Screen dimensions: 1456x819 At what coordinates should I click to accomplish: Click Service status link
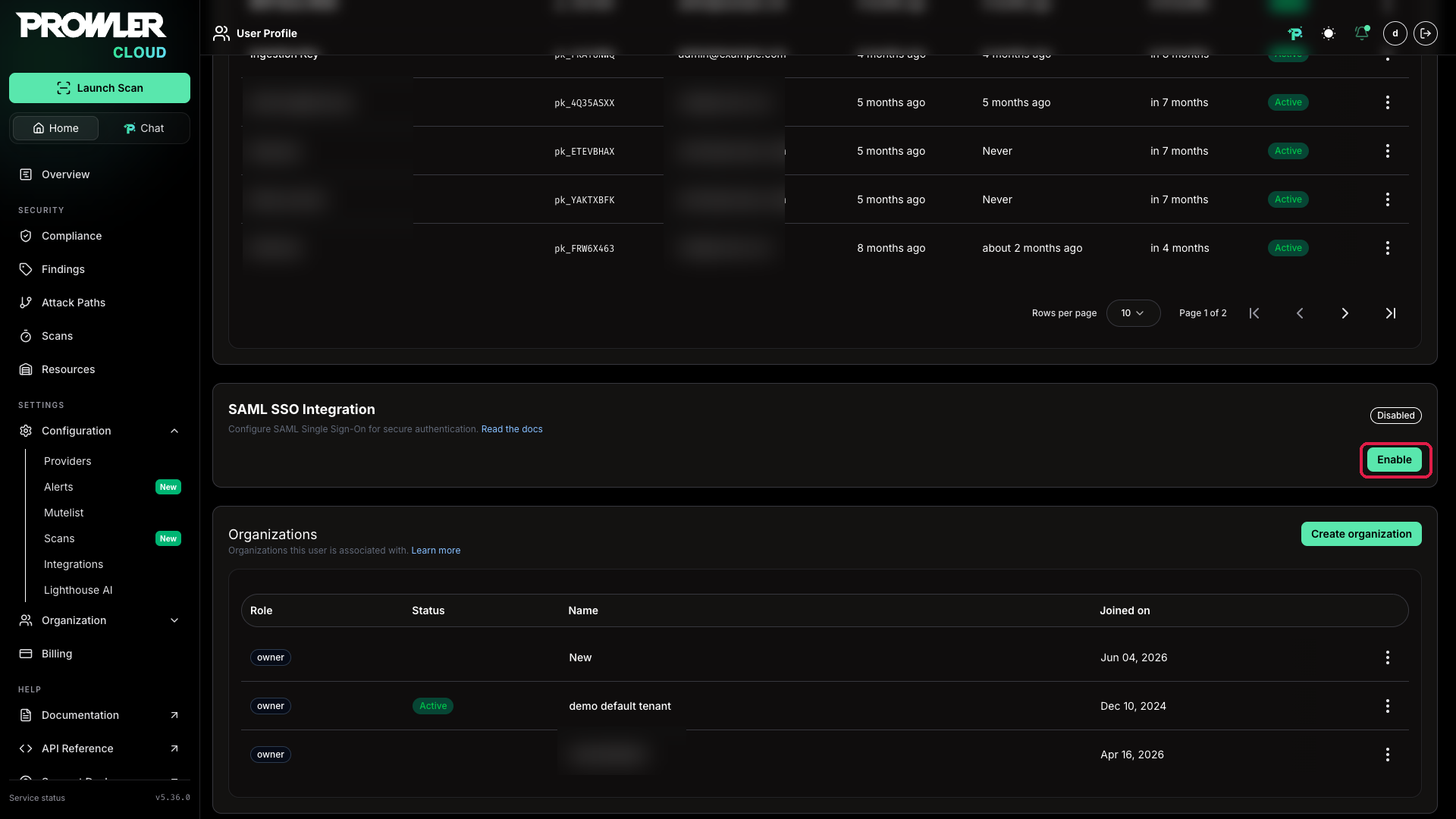coord(37,798)
